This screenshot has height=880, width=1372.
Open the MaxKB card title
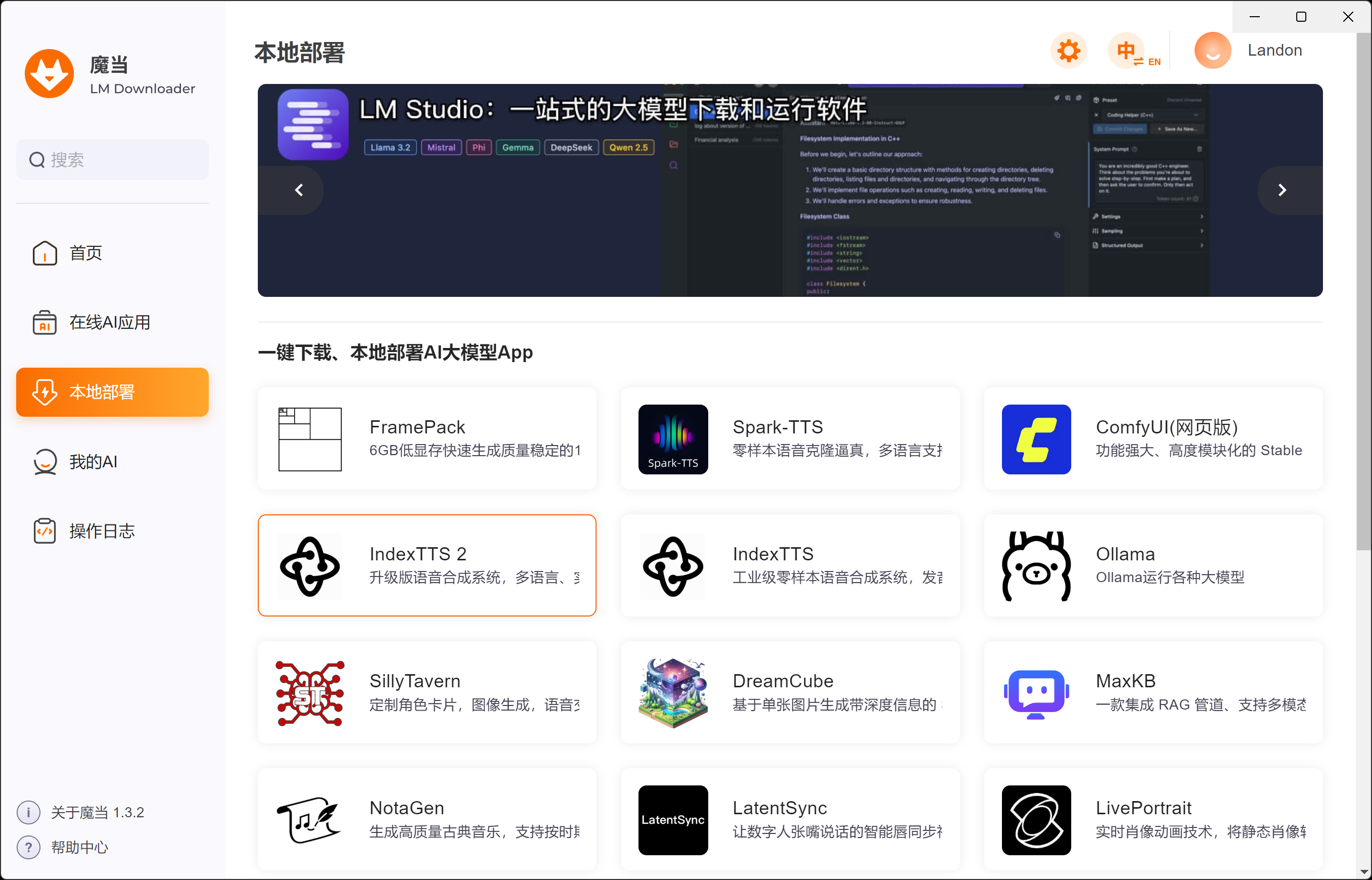pyautogui.click(x=1125, y=681)
